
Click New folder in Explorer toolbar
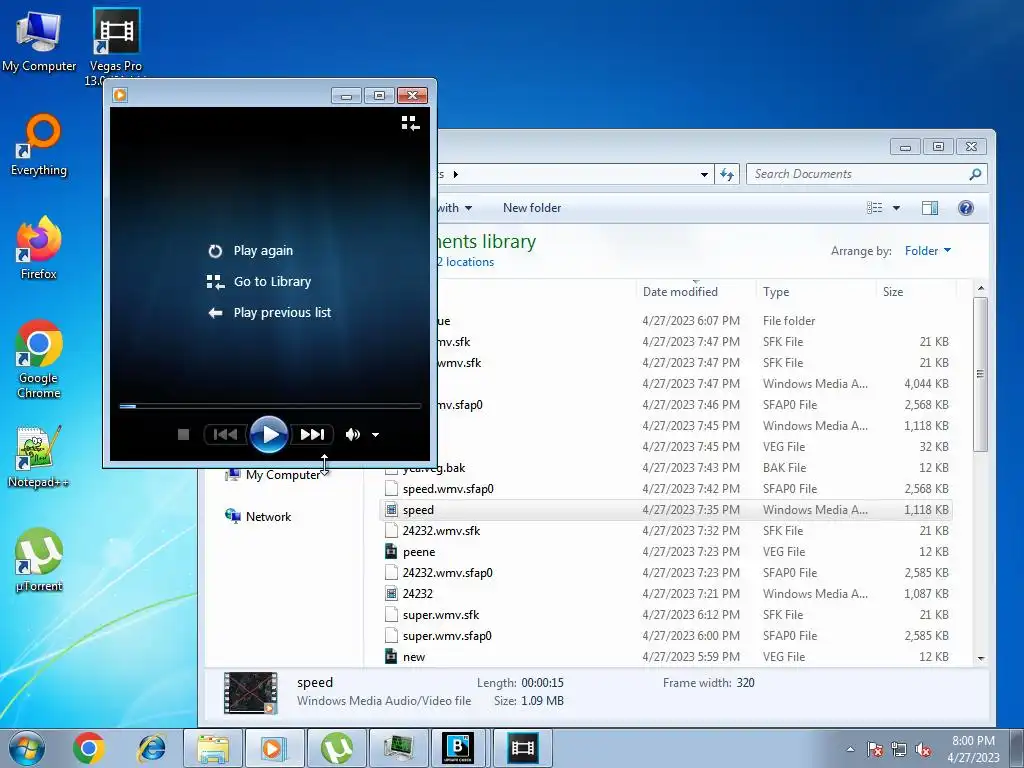click(532, 208)
